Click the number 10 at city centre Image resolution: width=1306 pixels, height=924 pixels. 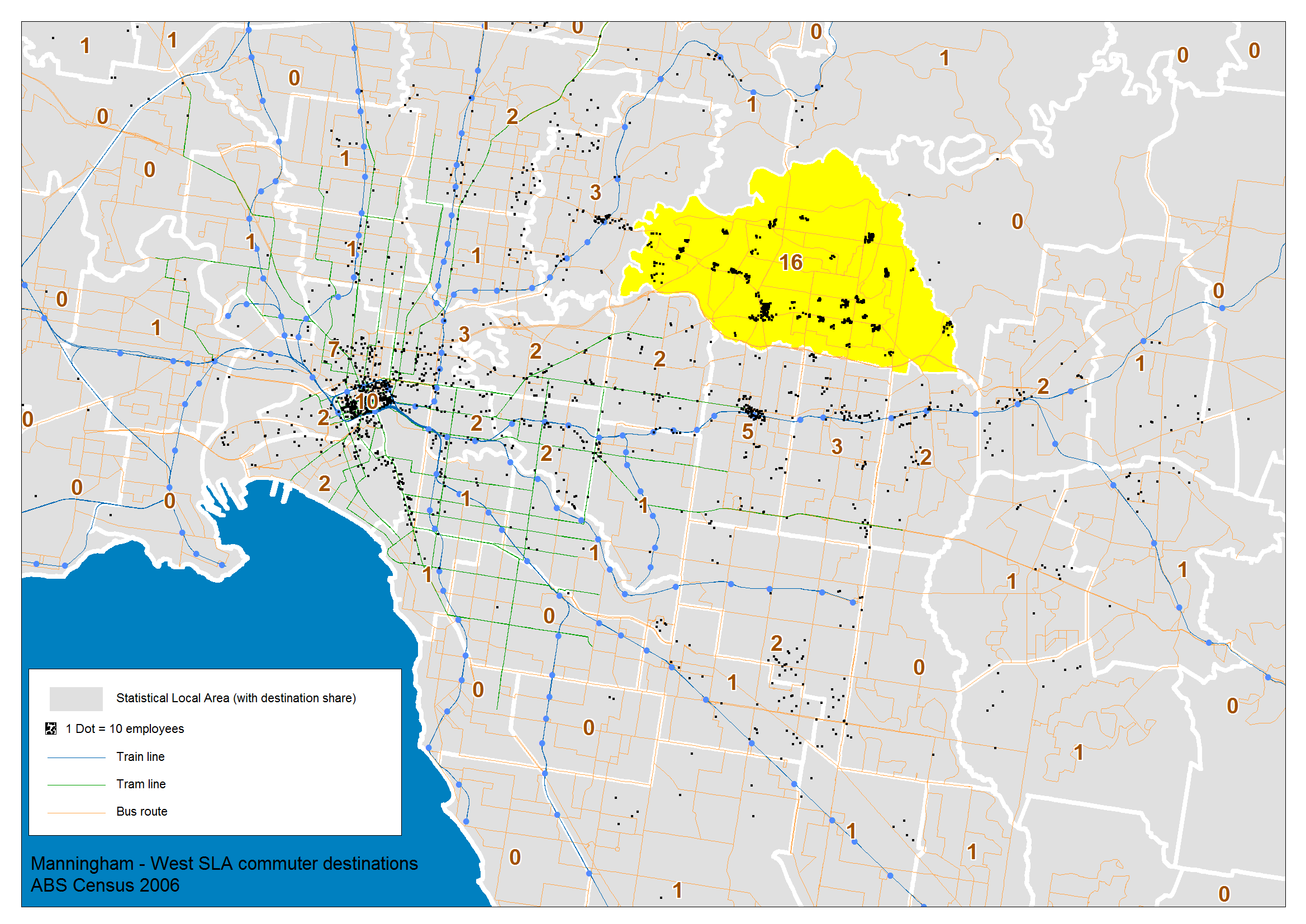coord(366,402)
